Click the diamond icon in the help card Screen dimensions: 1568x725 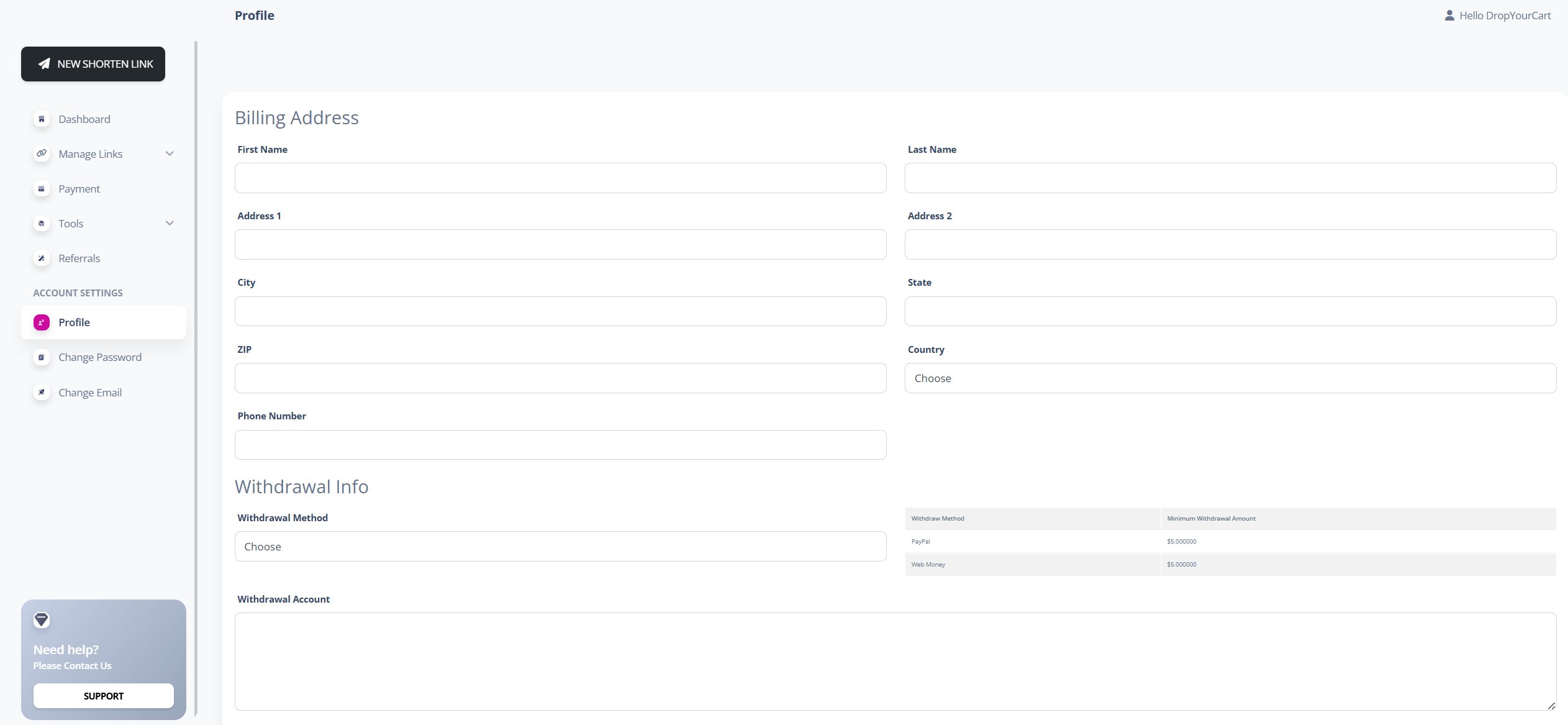click(x=42, y=619)
